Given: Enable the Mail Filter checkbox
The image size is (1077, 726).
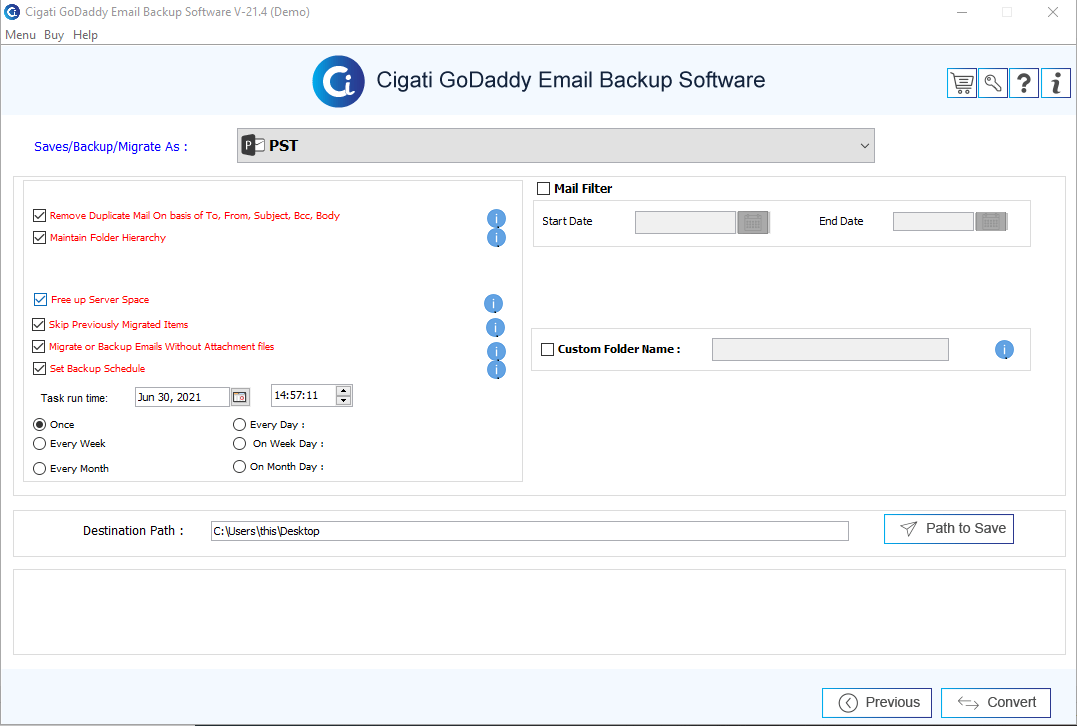Looking at the screenshot, I should tap(543, 188).
